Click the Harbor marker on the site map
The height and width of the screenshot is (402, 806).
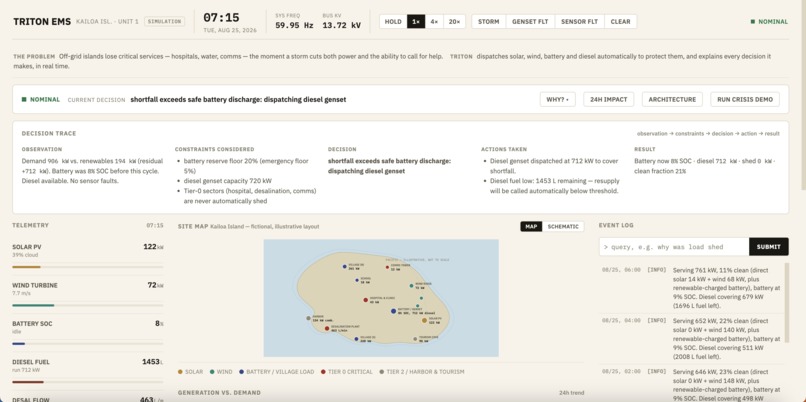coord(308,318)
